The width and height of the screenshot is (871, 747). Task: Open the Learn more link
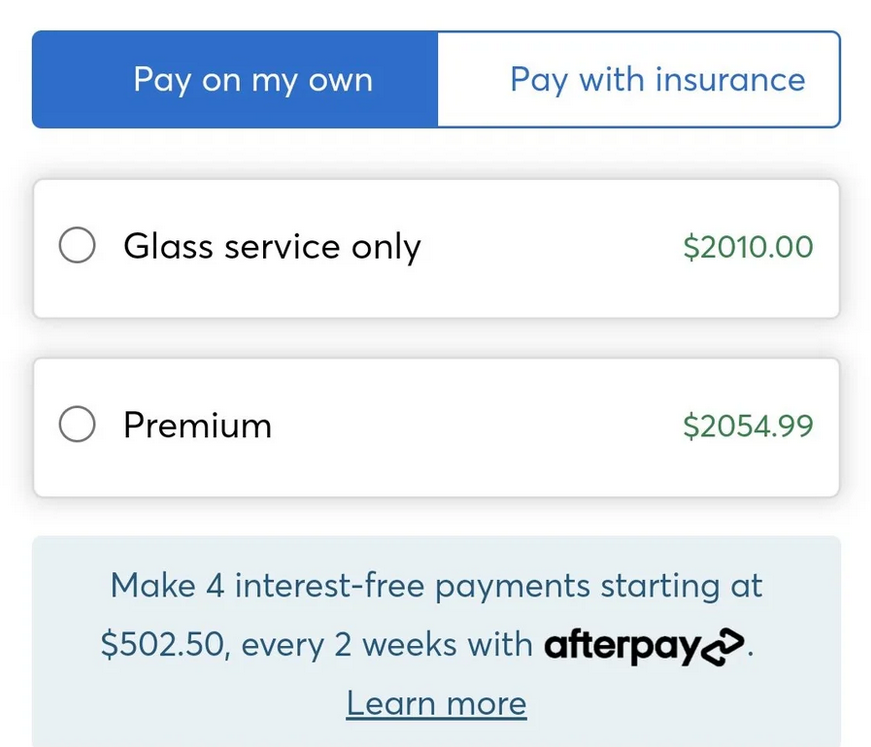pos(436,703)
